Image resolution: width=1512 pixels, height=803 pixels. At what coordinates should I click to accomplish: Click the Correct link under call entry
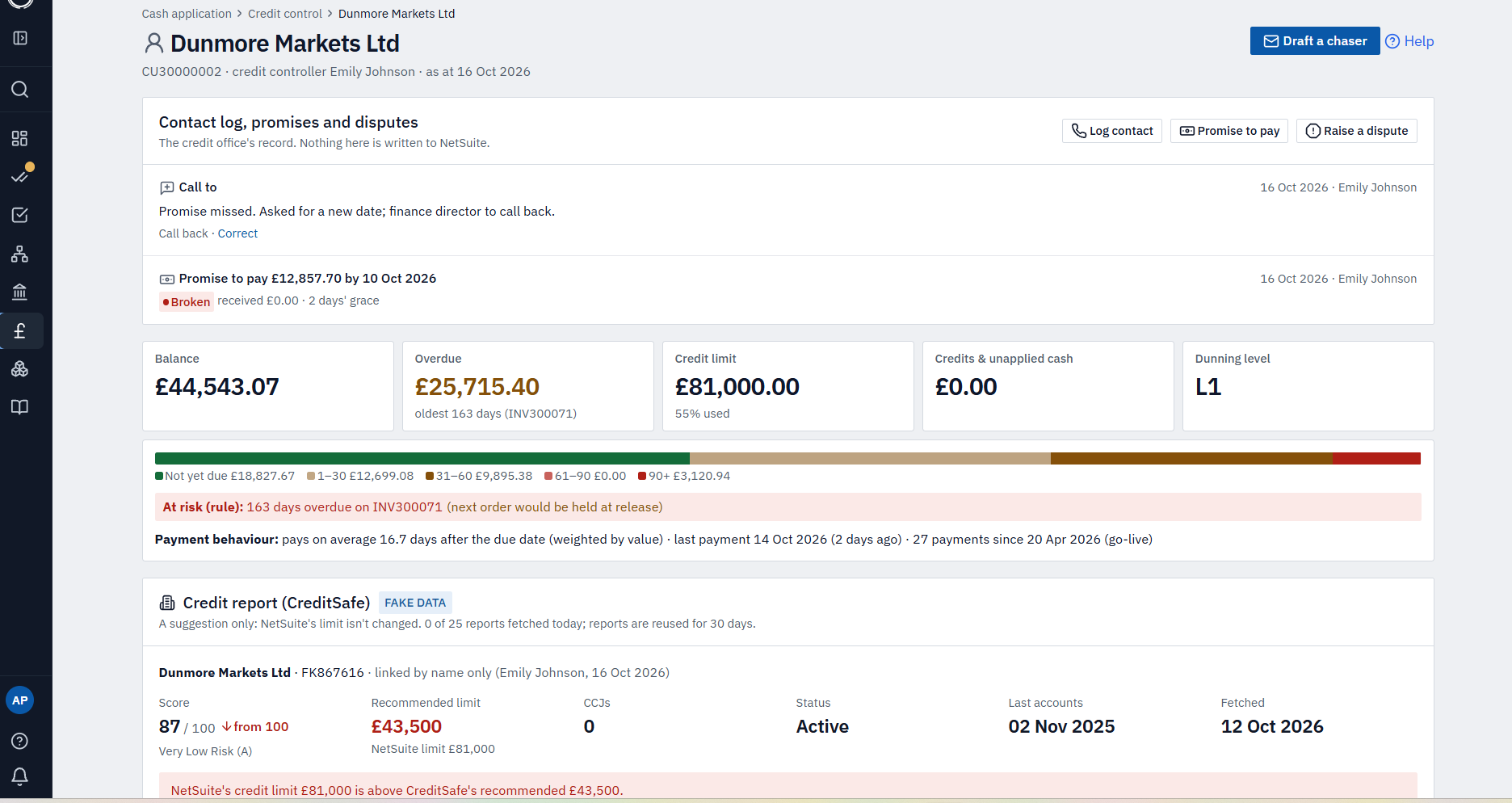coord(237,233)
